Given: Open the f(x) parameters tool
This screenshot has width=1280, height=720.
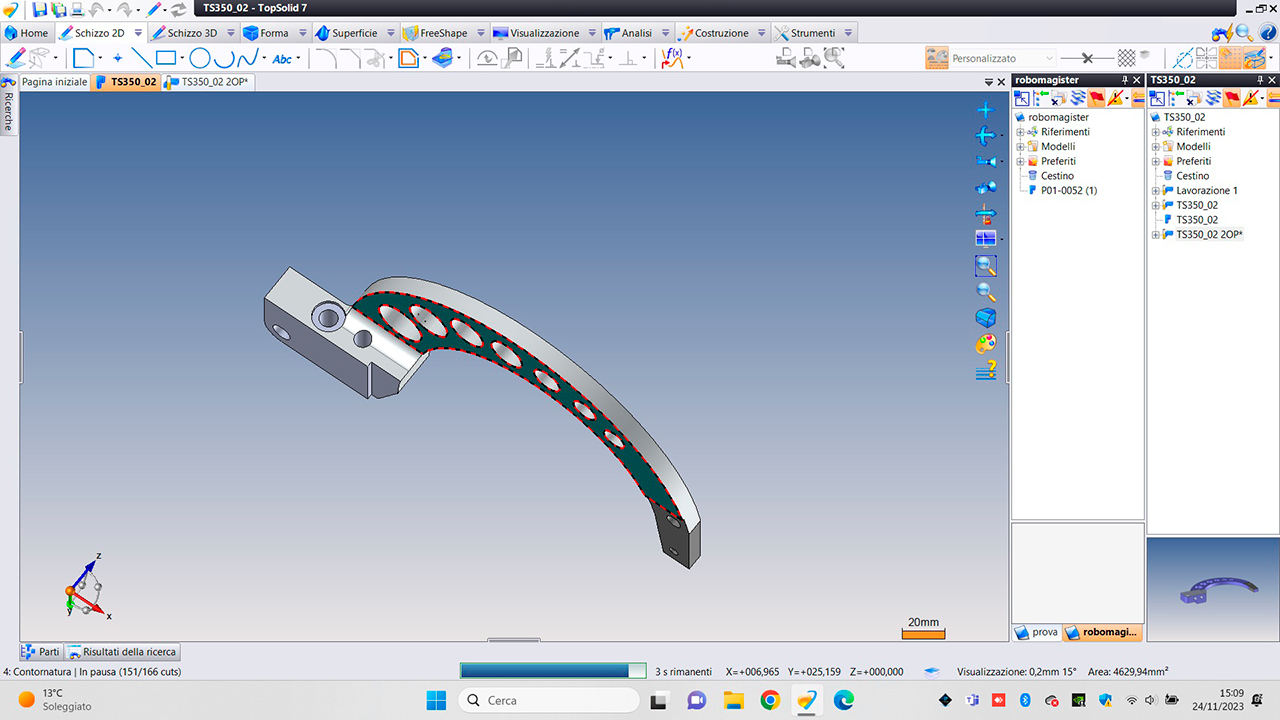Looking at the screenshot, I should coord(673,58).
